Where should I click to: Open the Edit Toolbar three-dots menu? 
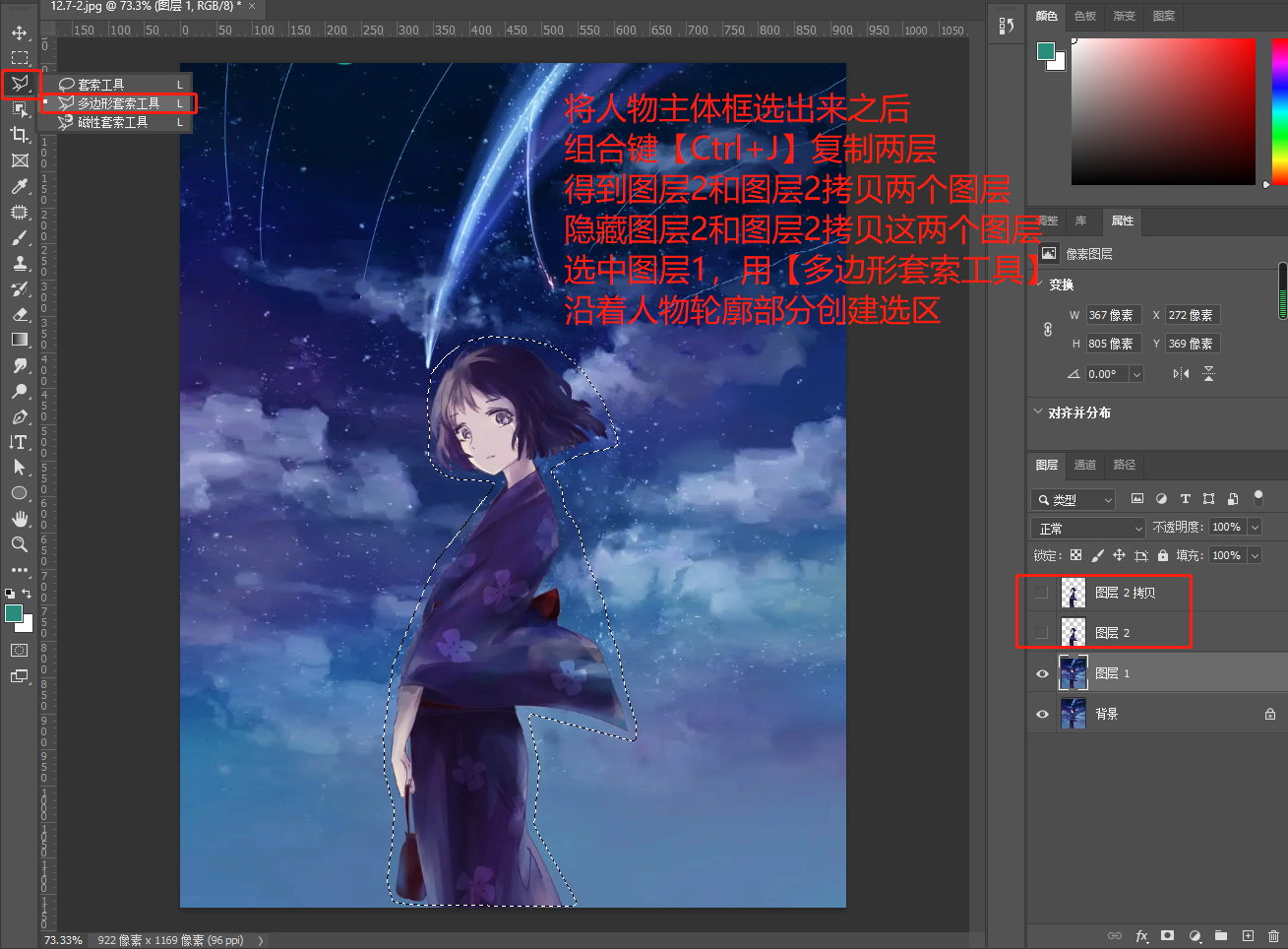pyautogui.click(x=19, y=570)
